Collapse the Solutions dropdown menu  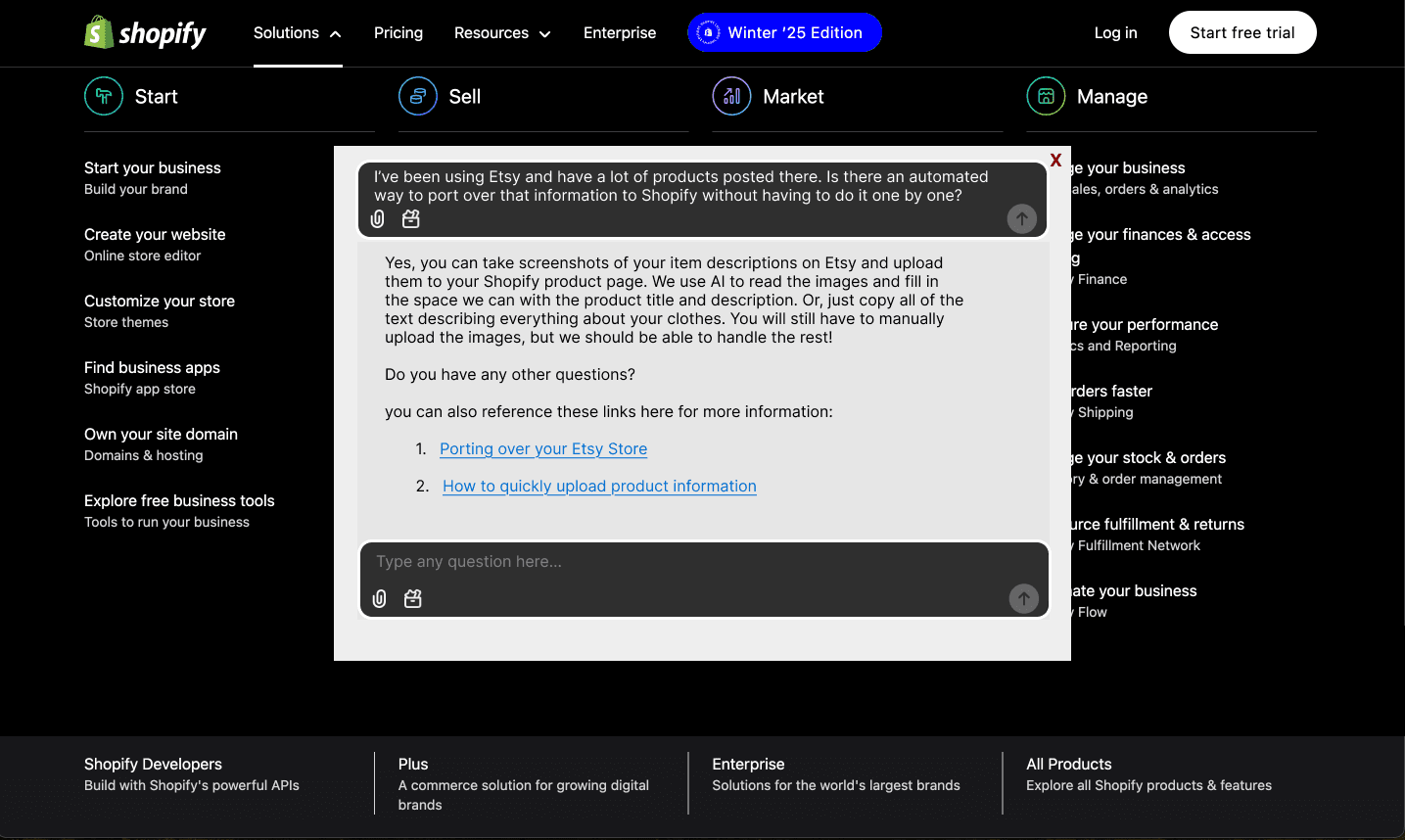point(298,32)
